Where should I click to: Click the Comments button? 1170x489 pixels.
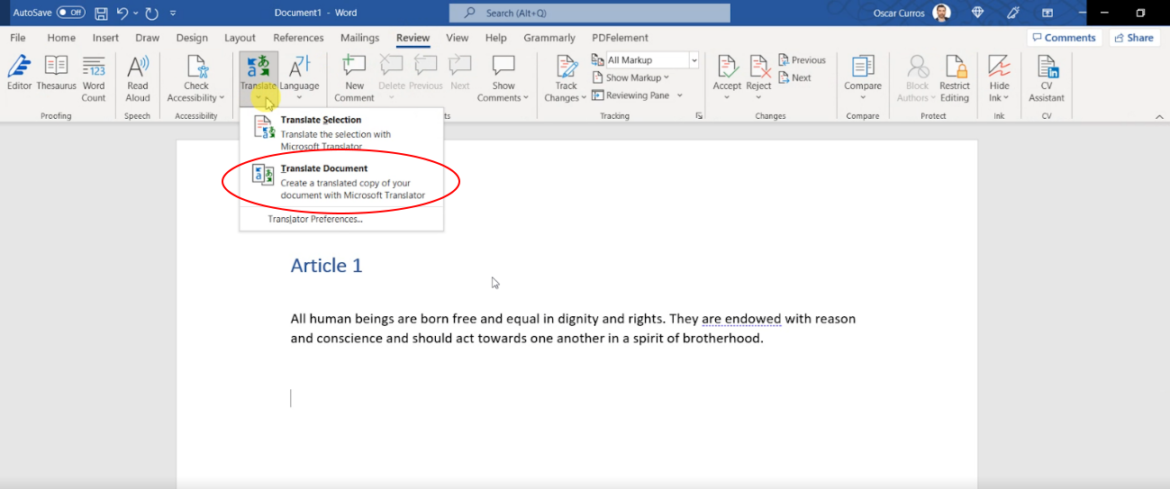[1065, 37]
